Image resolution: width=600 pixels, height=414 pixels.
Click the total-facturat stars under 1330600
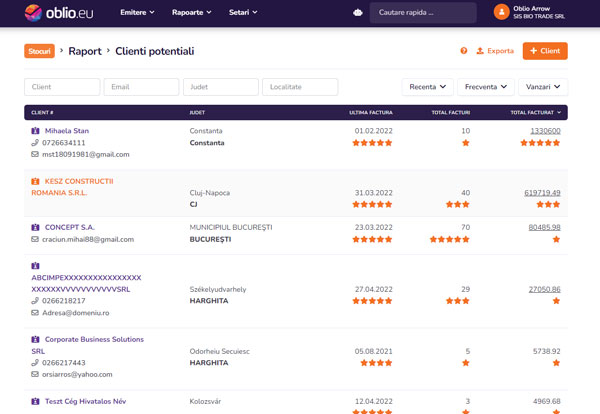coord(540,143)
